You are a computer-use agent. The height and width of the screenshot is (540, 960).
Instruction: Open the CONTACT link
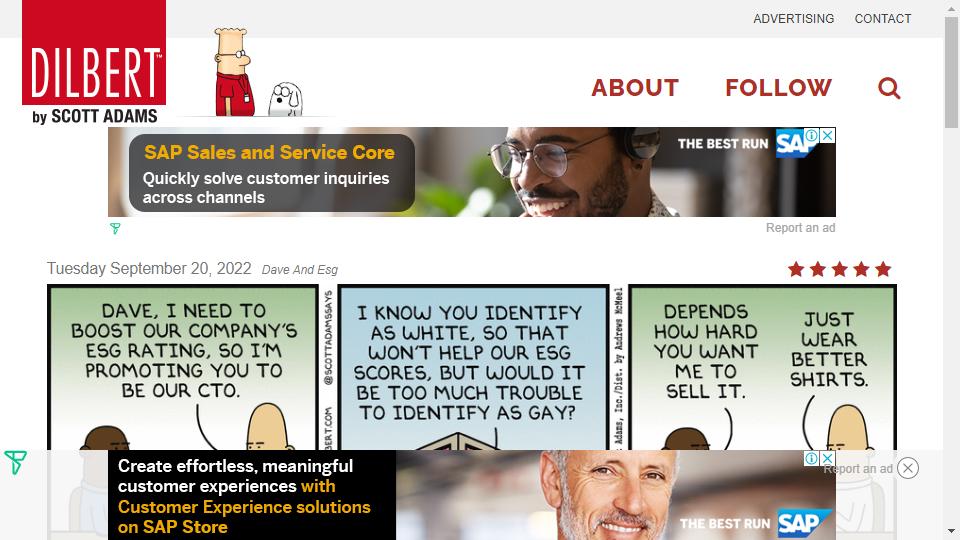pyautogui.click(x=883, y=19)
